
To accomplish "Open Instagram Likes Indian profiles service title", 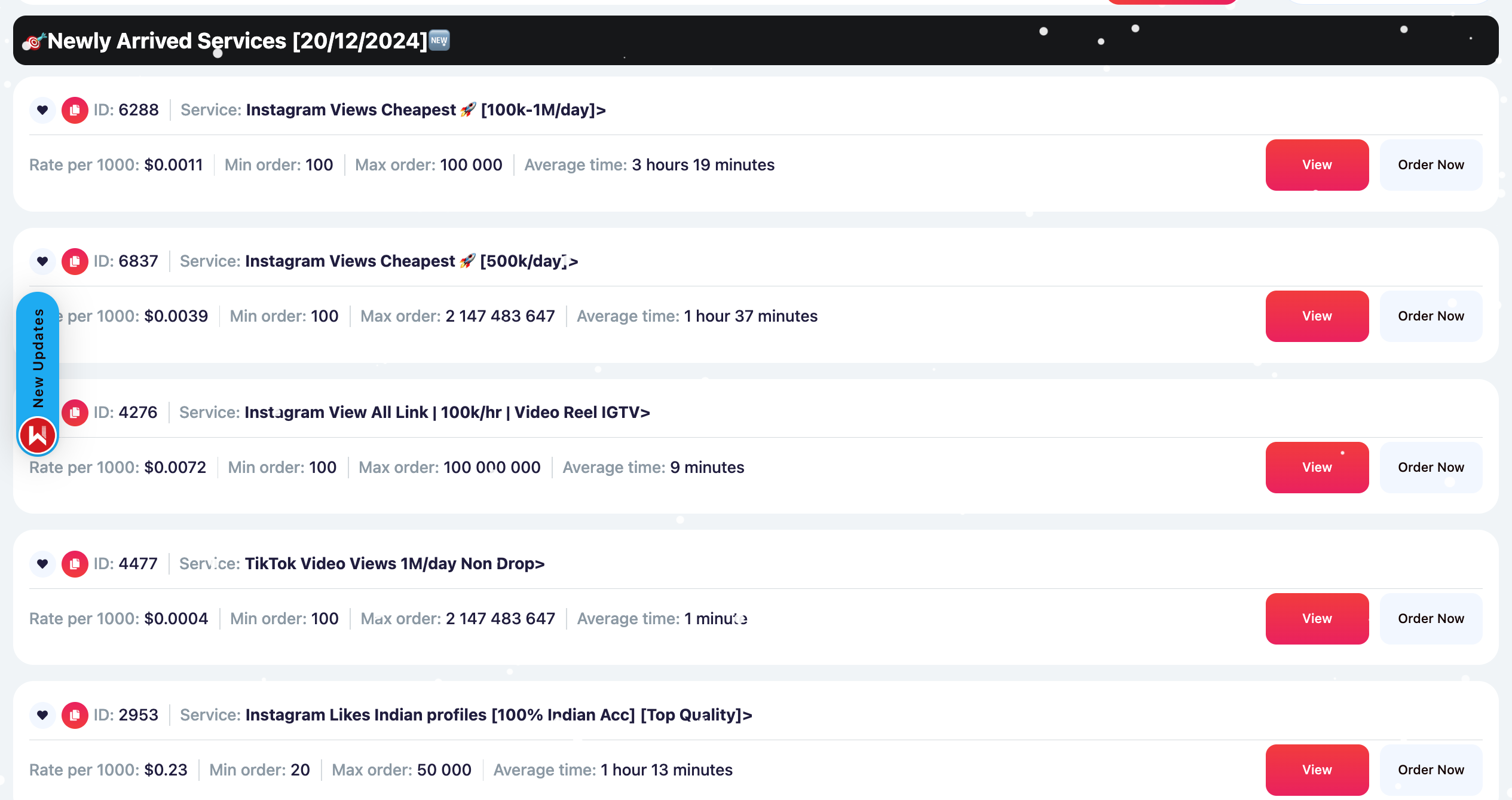I will click(498, 715).
